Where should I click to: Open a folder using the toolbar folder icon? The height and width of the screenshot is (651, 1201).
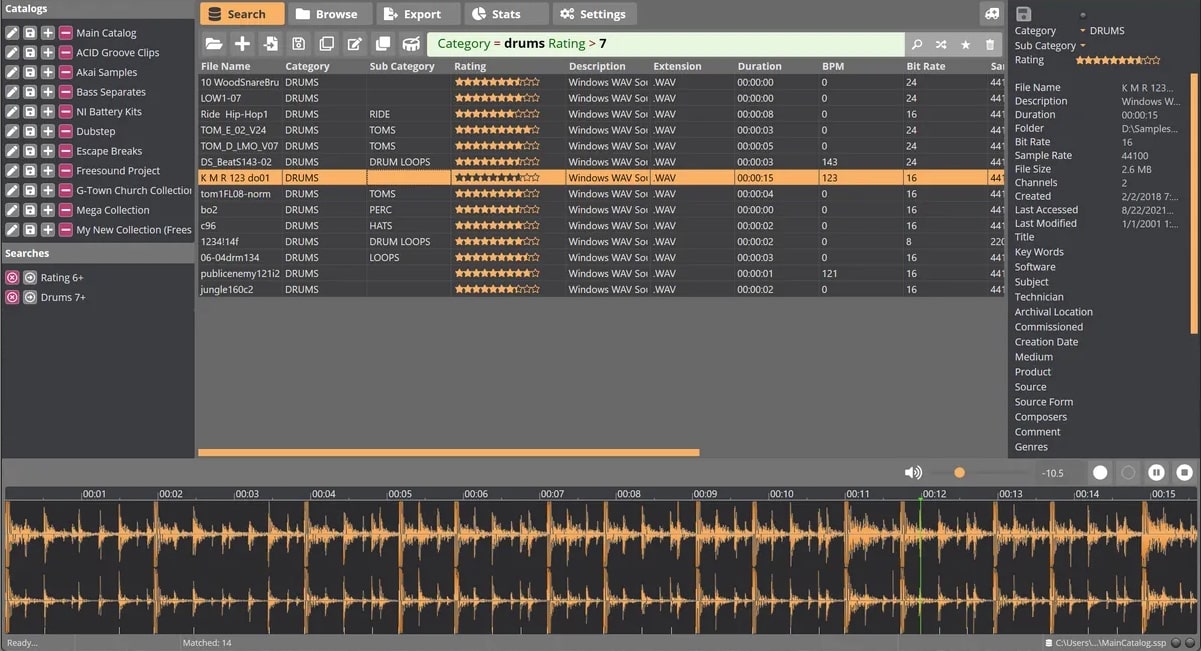(x=215, y=43)
